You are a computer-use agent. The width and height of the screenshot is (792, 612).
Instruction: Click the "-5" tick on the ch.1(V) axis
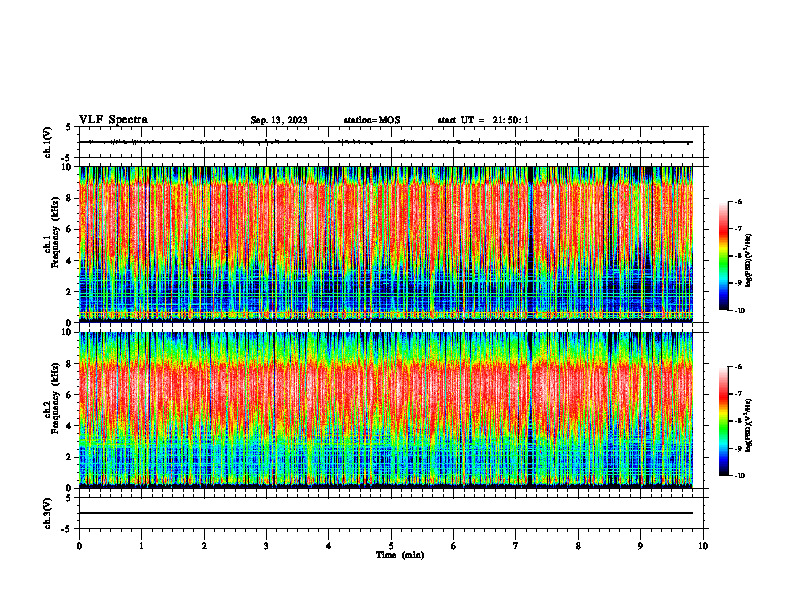click(x=67, y=158)
